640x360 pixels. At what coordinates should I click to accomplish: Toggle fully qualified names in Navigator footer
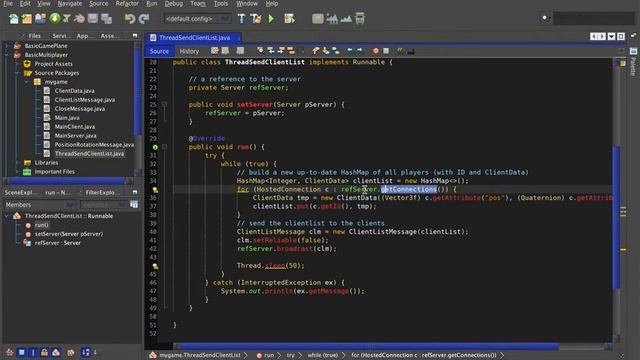coord(71,352)
